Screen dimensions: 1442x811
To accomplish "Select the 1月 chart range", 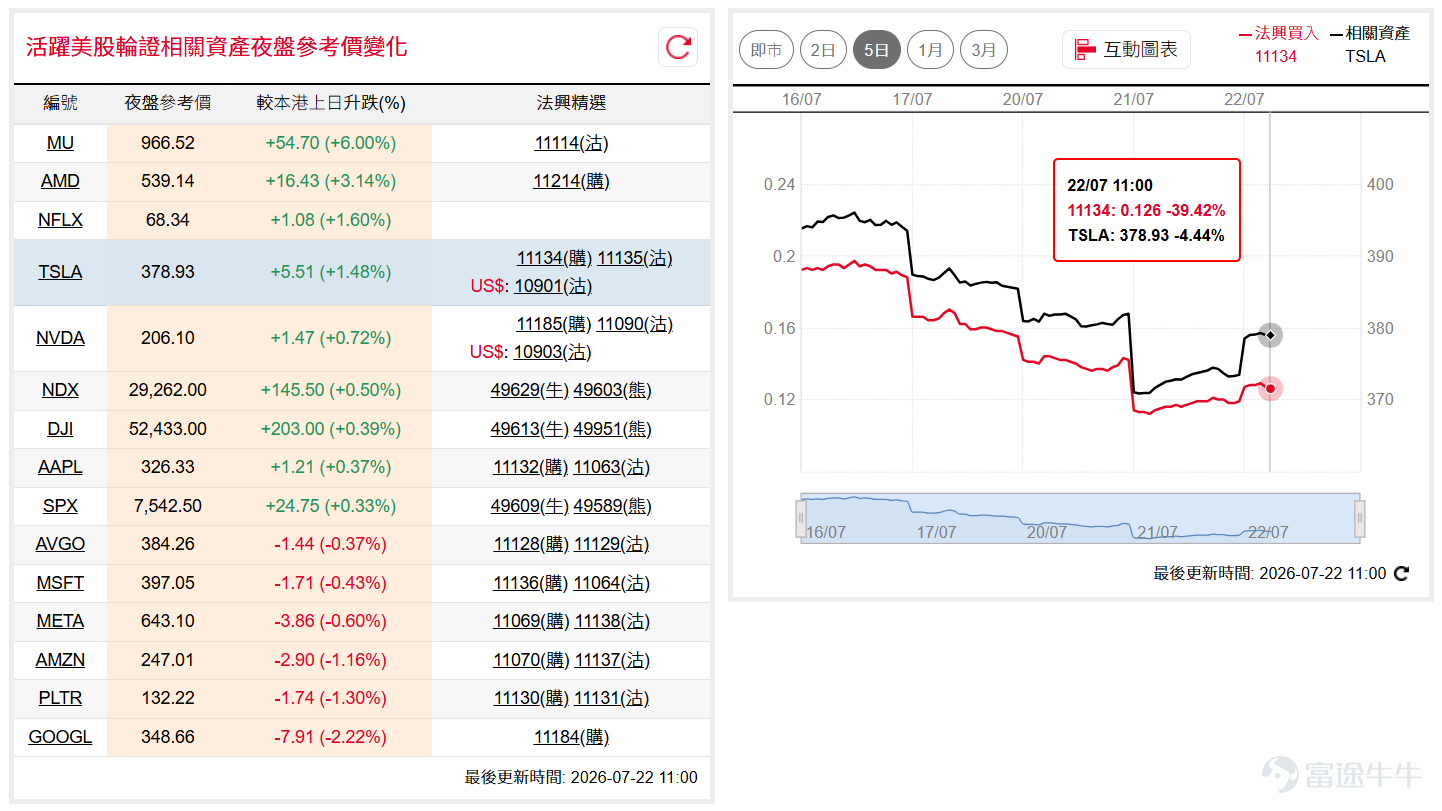I will (930, 49).
